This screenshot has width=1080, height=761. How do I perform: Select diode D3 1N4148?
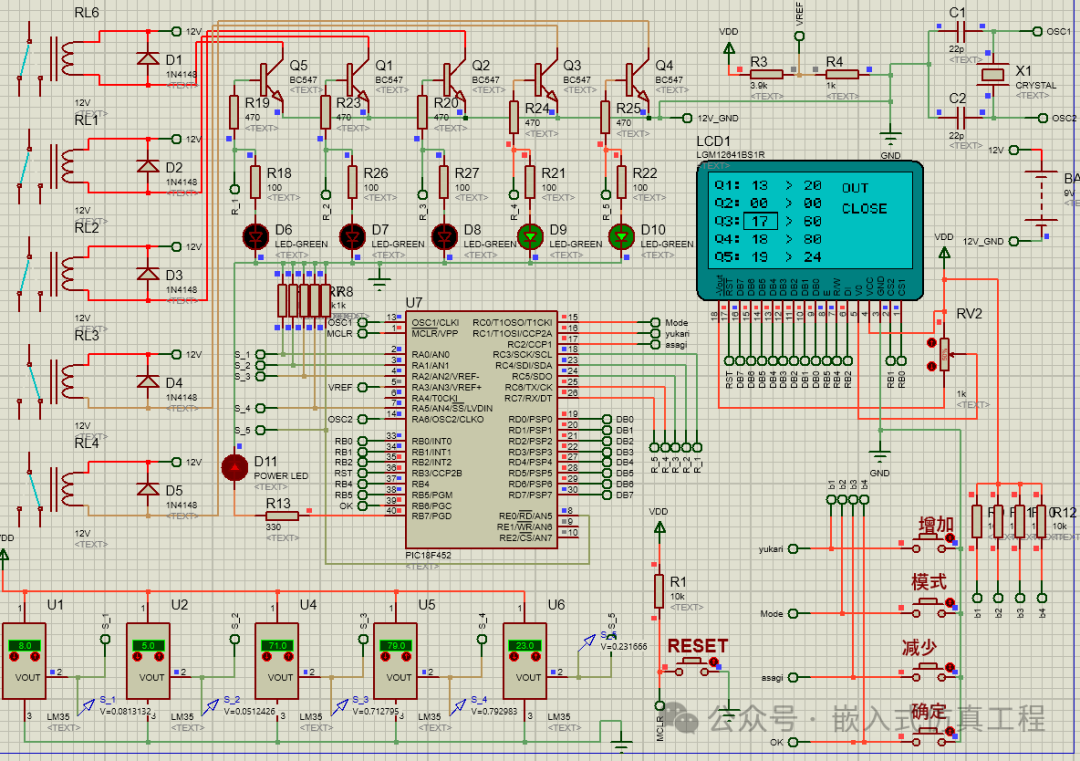coord(148,273)
